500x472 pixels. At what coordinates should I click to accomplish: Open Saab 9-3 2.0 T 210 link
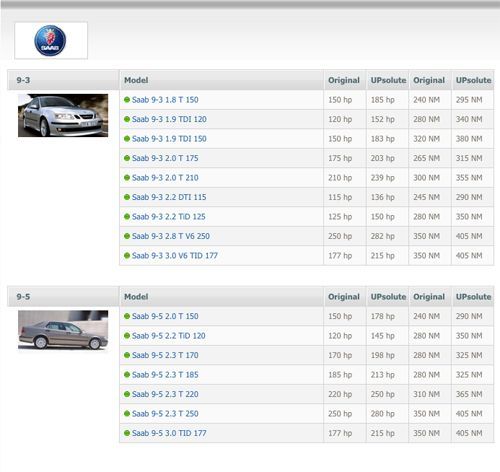[165, 178]
